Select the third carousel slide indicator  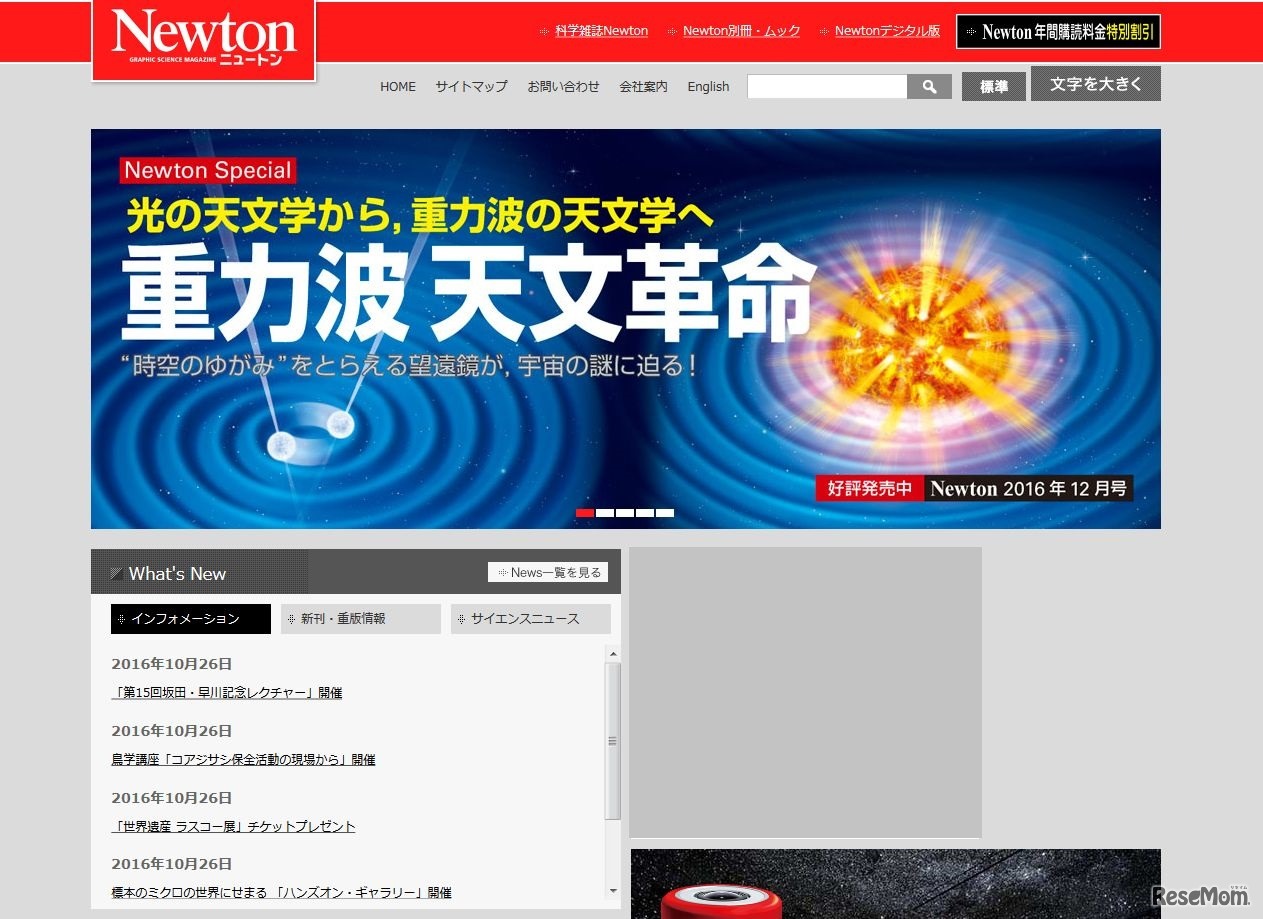pyautogui.click(x=625, y=513)
